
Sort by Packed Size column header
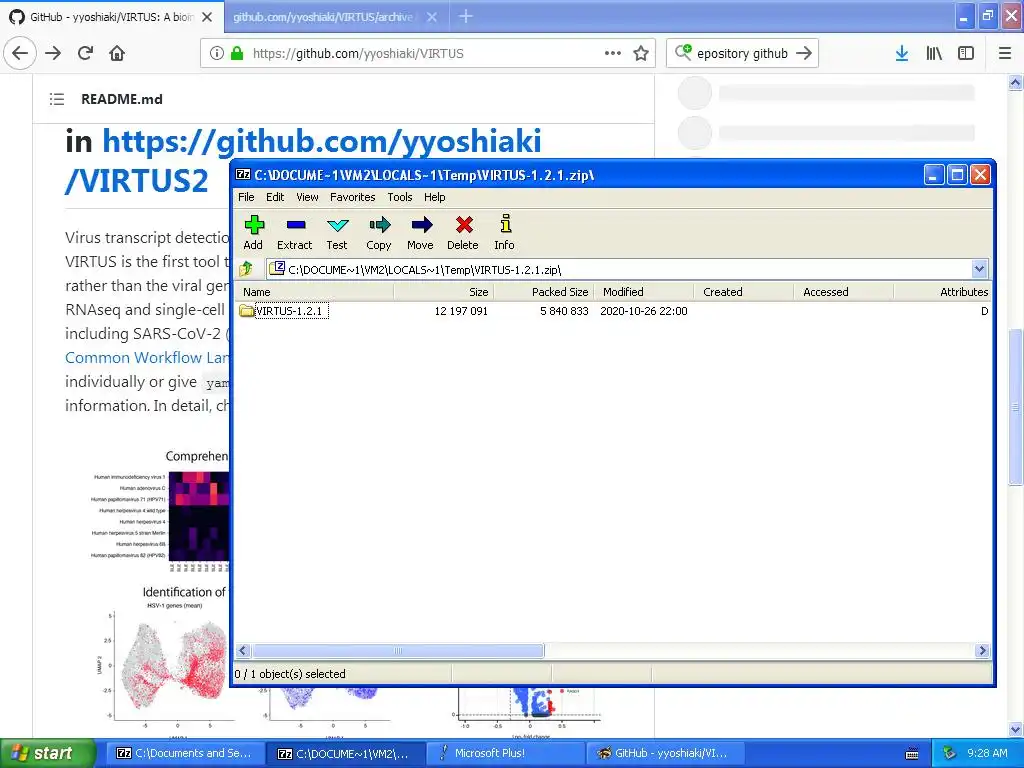pyautogui.click(x=543, y=292)
